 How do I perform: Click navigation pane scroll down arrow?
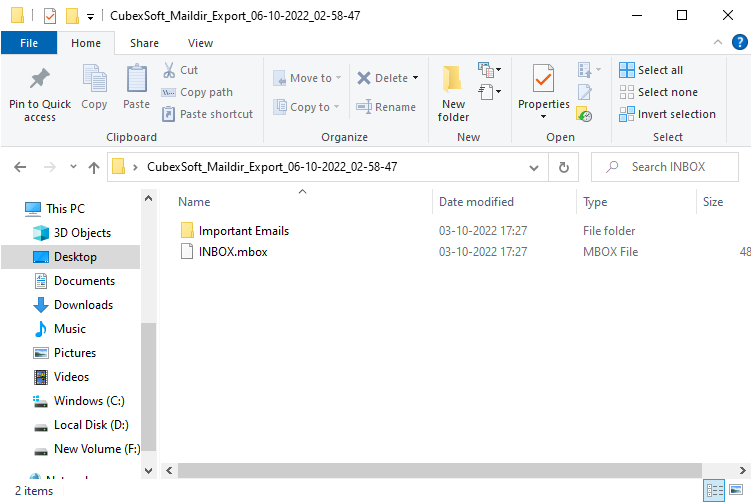[x=149, y=471]
